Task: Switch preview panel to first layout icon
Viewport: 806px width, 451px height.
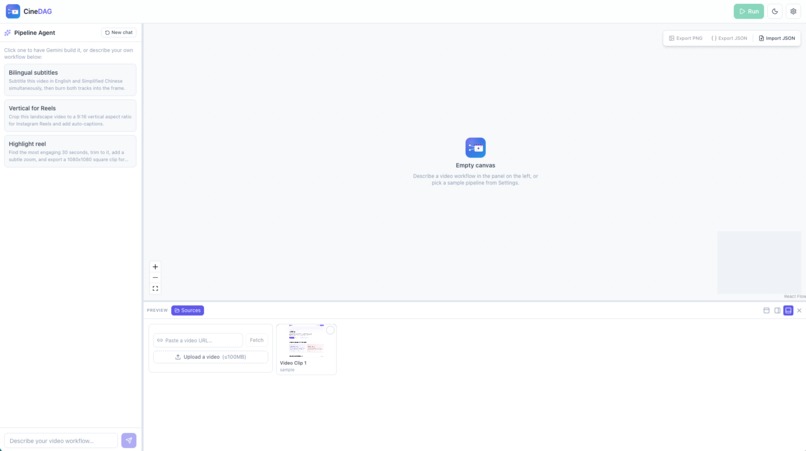Action: (766, 311)
